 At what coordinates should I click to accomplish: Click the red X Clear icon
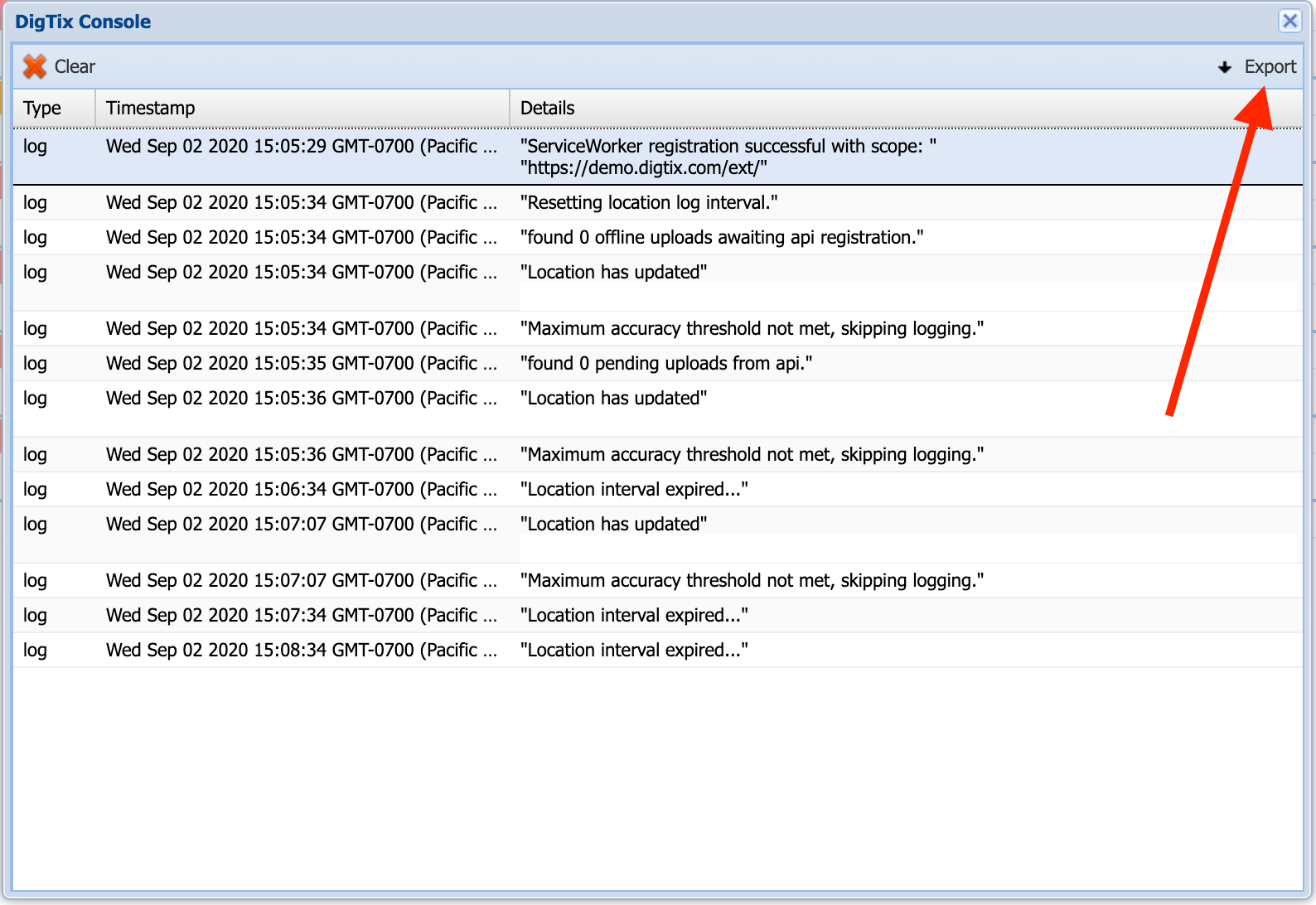pyautogui.click(x=35, y=66)
